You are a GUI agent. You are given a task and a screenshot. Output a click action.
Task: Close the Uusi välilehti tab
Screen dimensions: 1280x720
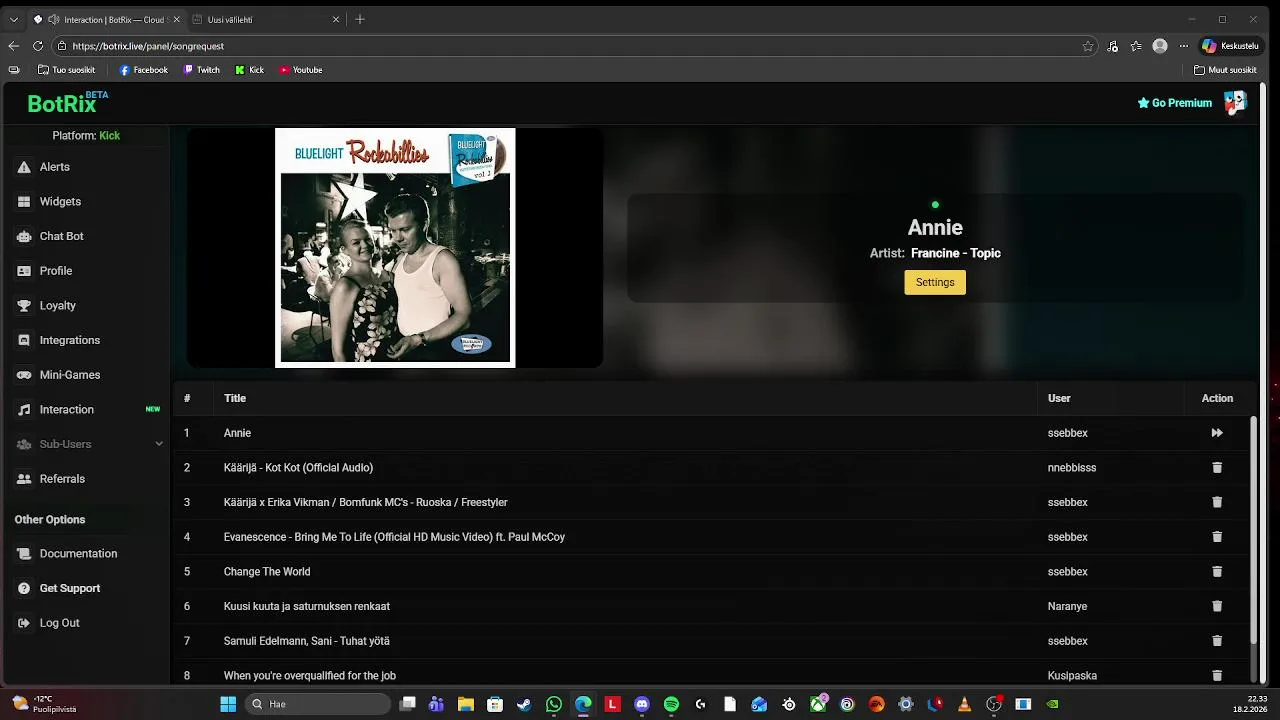336,19
